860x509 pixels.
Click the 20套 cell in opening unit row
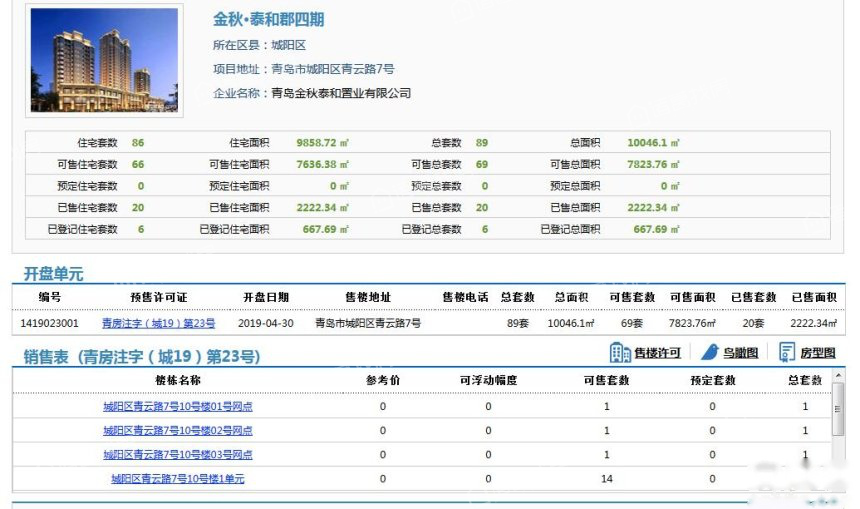[x=753, y=324]
